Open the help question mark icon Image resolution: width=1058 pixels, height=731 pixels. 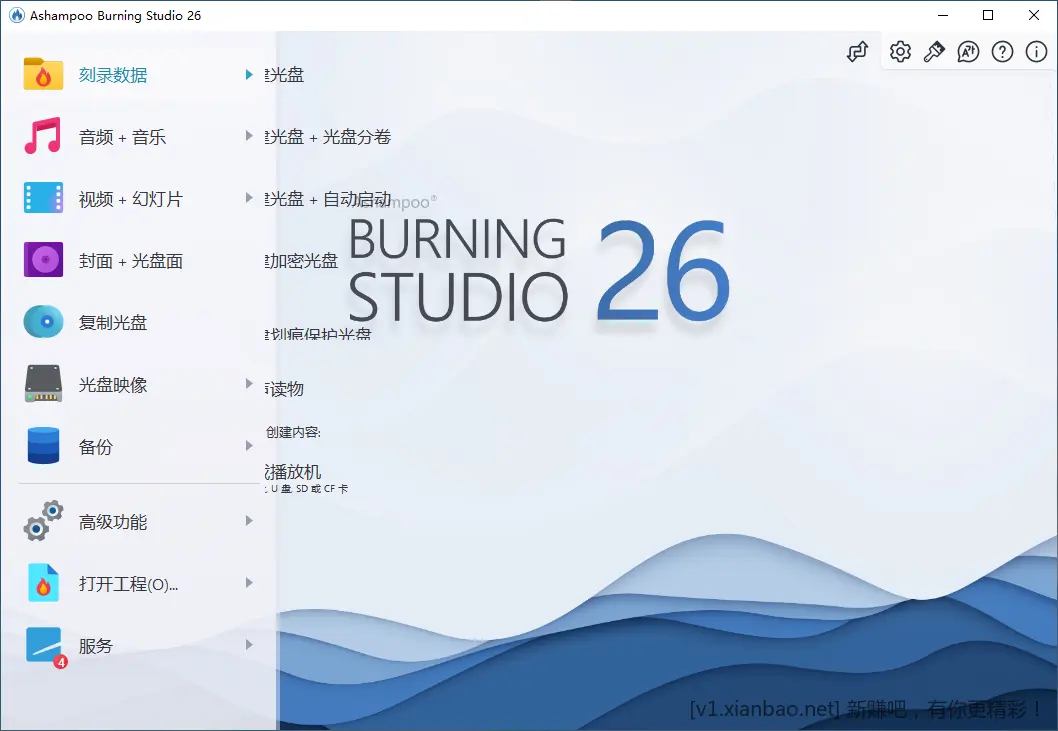tap(1002, 51)
